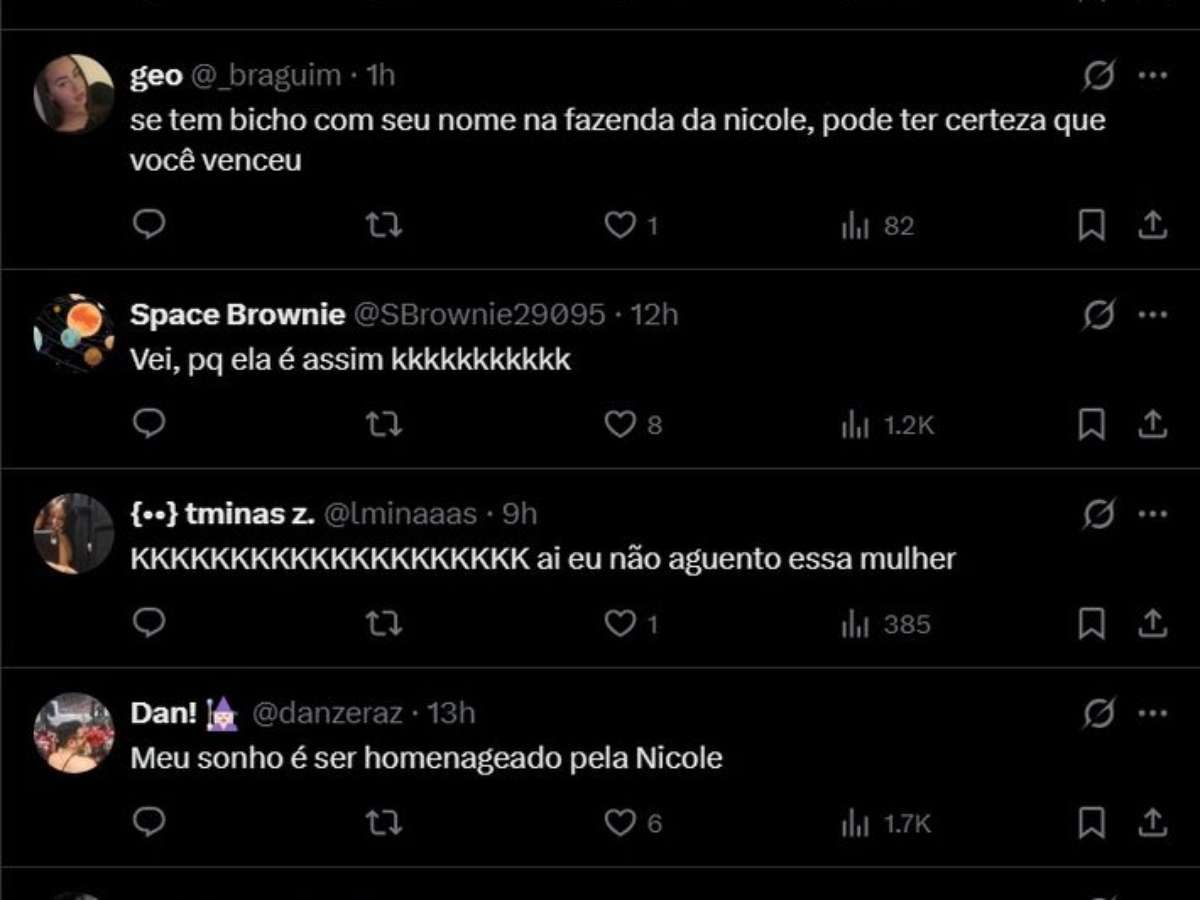1200x900 pixels.
Task: Open more options for geo's tweet
Action: click(x=1153, y=75)
